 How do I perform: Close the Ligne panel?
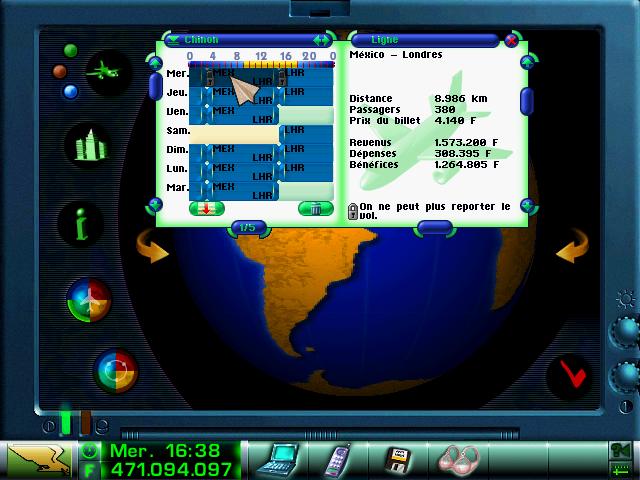pos(511,40)
